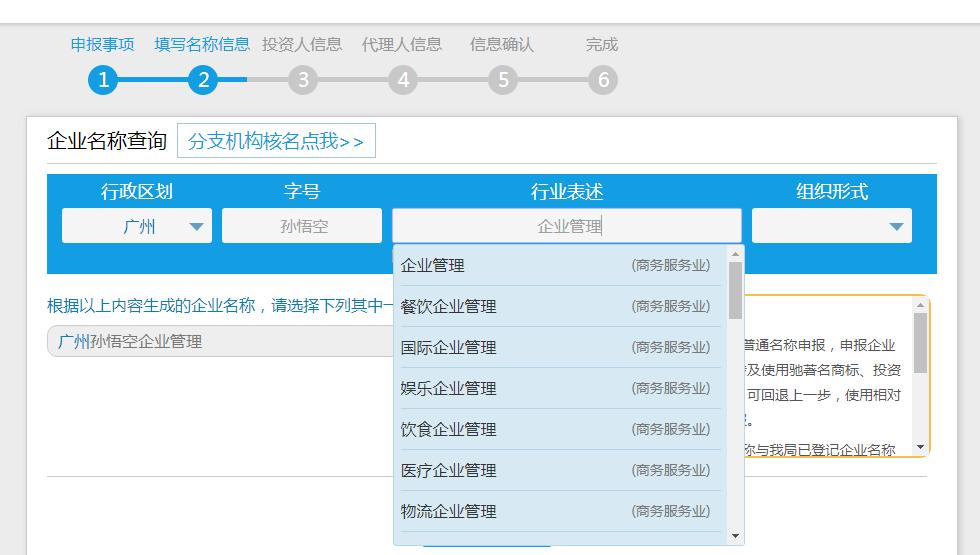Viewport: 980px width, 555px height.
Task: Click step 4 circle 代理人信息
Action: point(403,80)
